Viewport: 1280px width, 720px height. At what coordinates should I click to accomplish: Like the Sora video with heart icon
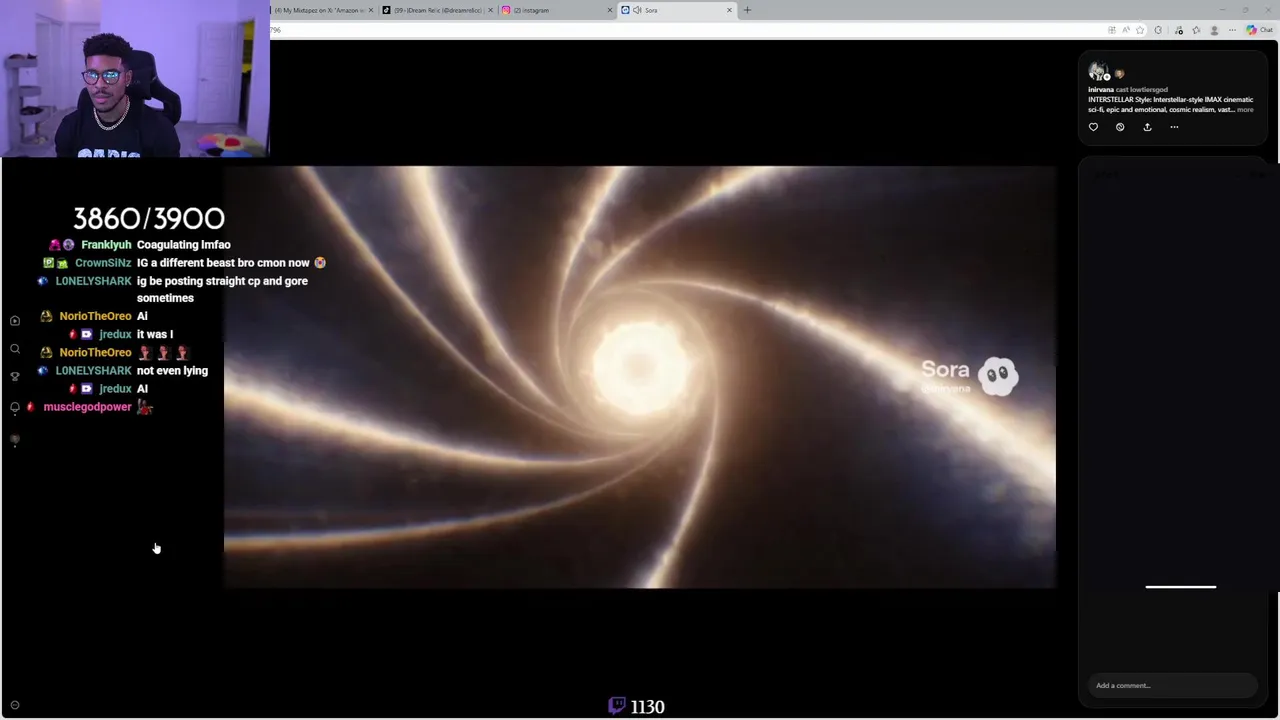point(1093,127)
